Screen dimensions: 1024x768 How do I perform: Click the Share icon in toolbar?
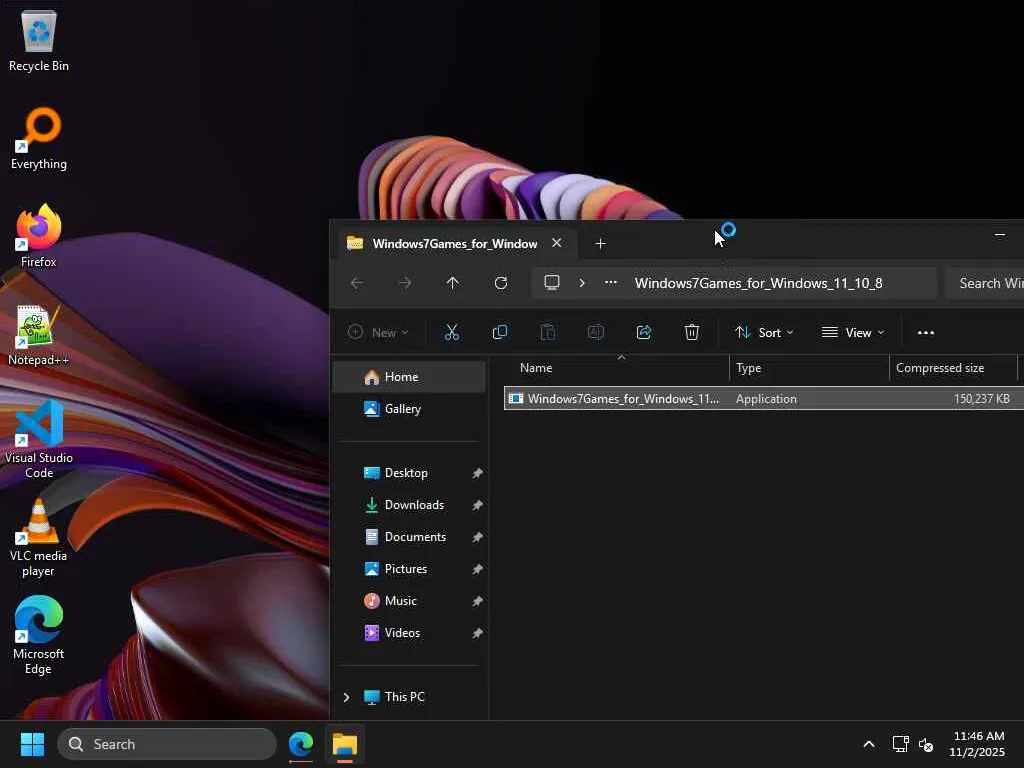pyautogui.click(x=644, y=332)
